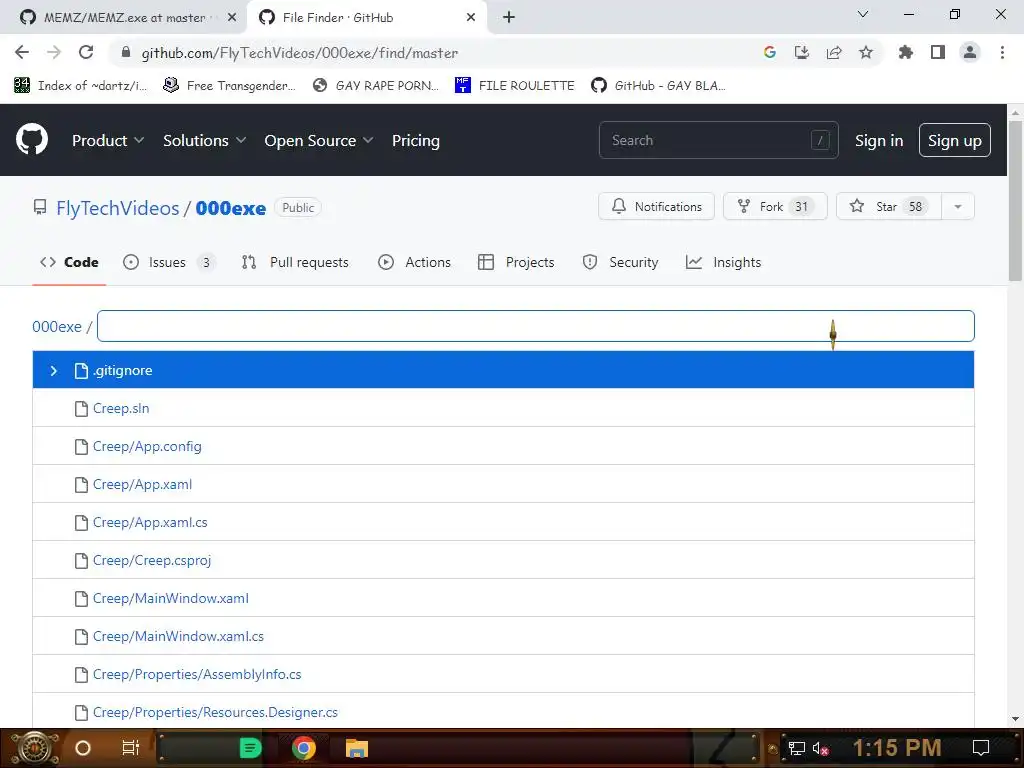Viewport: 1024px width, 768px height.
Task: Close the File Finder GitHub tab
Action: pyautogui.click(x=471, y=17)
